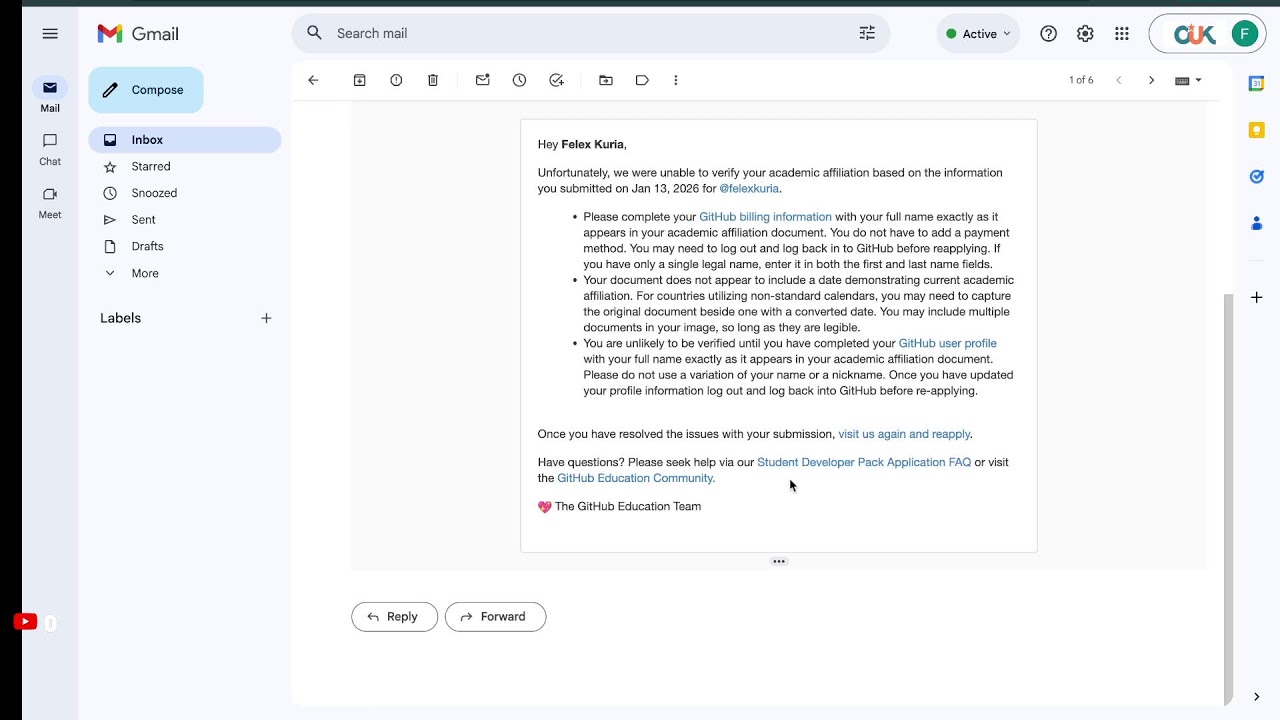
Task: Show search options filter icon
Action: pos(867,33)
